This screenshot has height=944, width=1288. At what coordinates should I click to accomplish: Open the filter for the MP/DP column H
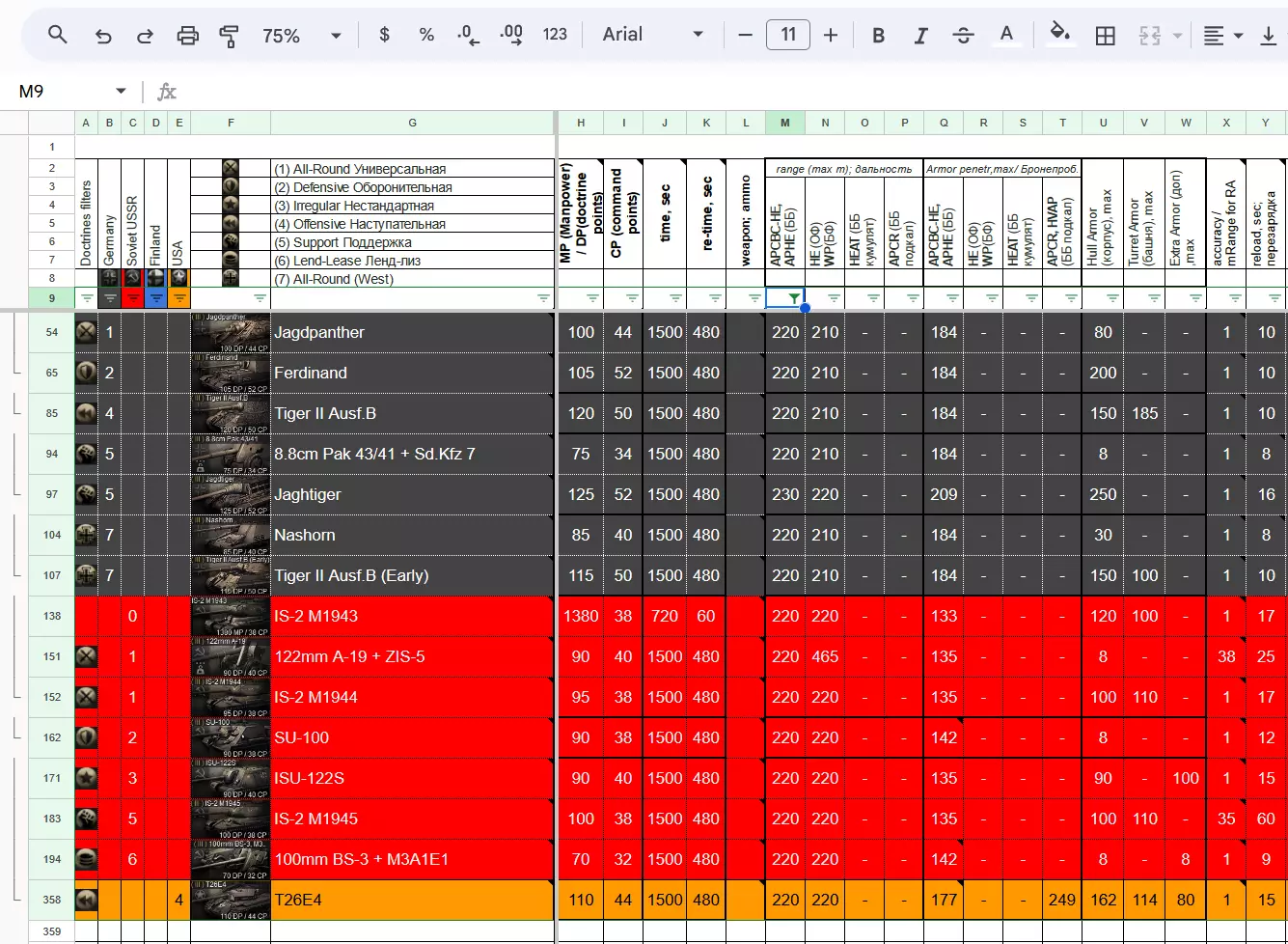[592, 298]
